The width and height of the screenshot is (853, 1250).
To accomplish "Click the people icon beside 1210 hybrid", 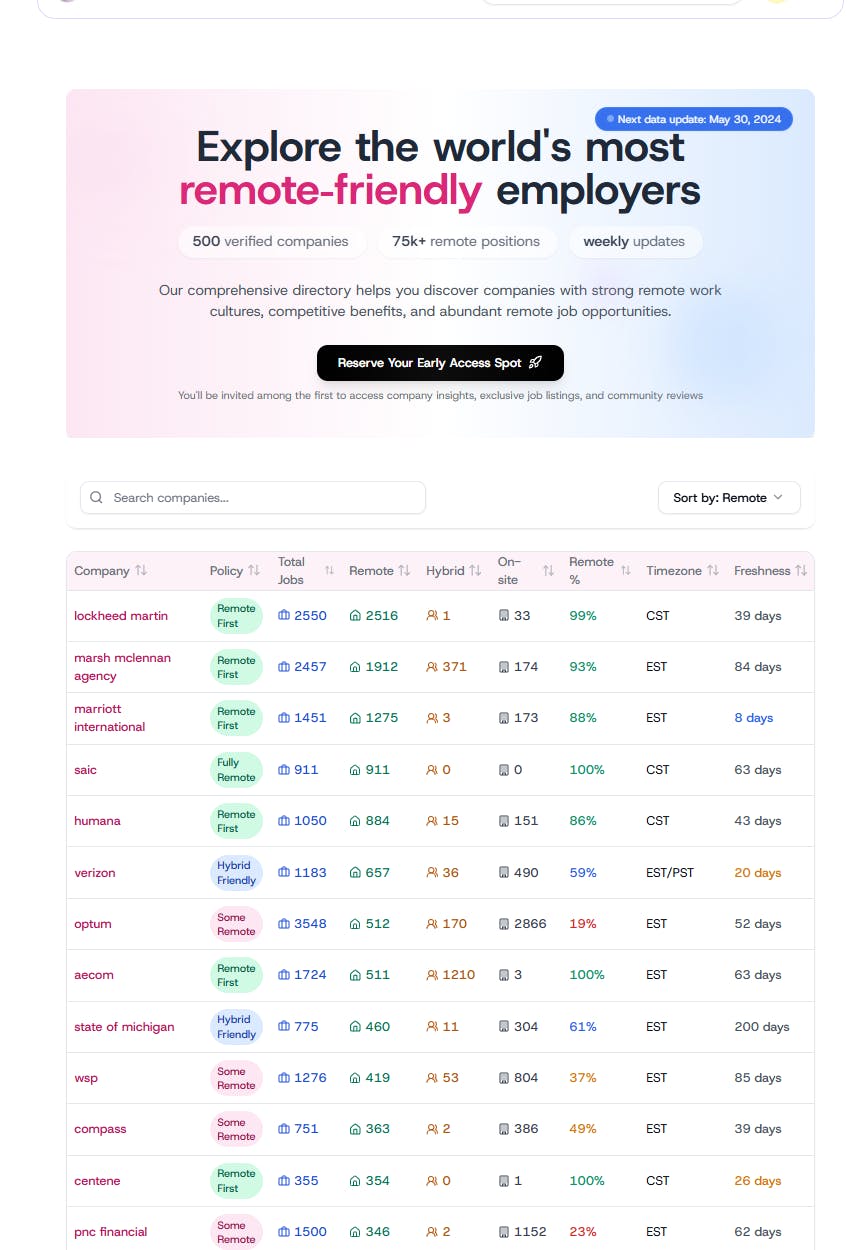I will pos(432,975).
